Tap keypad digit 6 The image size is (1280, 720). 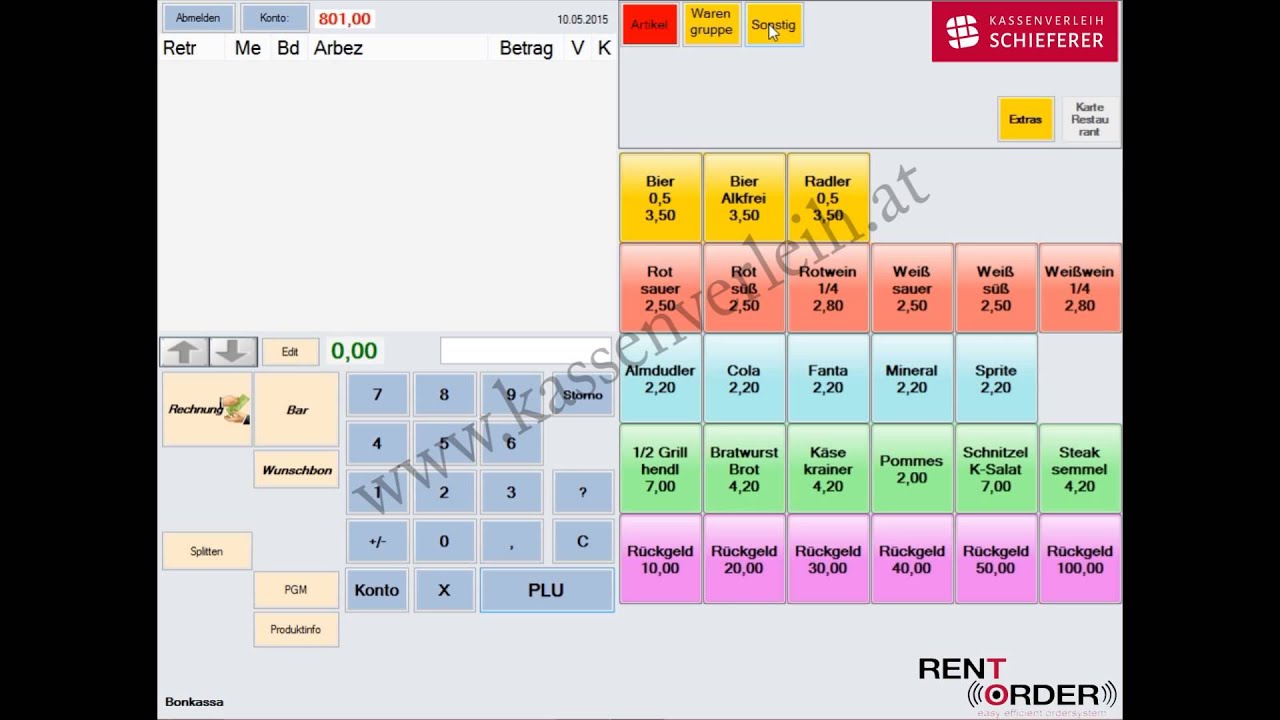(x=511, y=443)
